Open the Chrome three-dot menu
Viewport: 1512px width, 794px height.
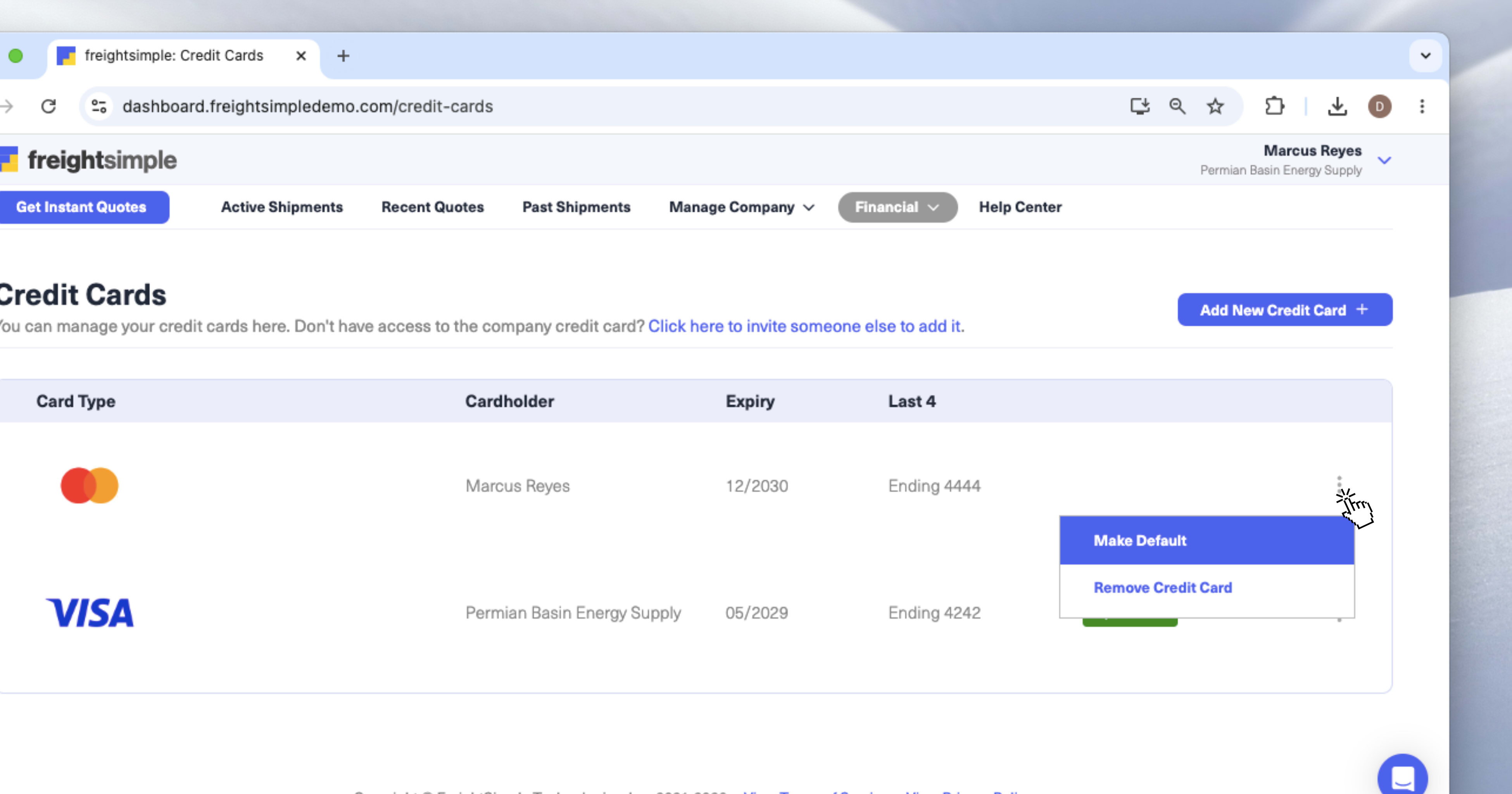point(1422,106)
